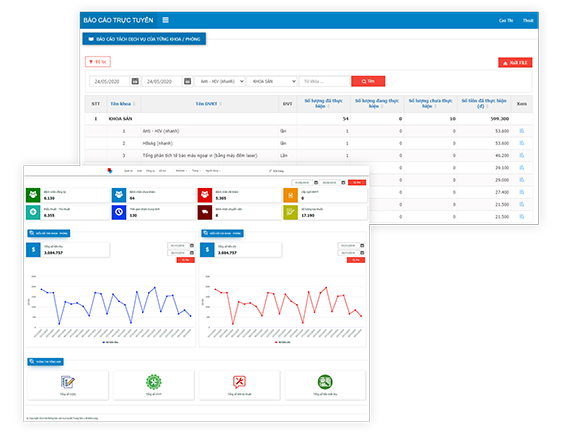The height and width of the screenshot is (435, 570).
Task: View details icon for Anti - HIV (nhanh) row
Action: coord(522,131)
